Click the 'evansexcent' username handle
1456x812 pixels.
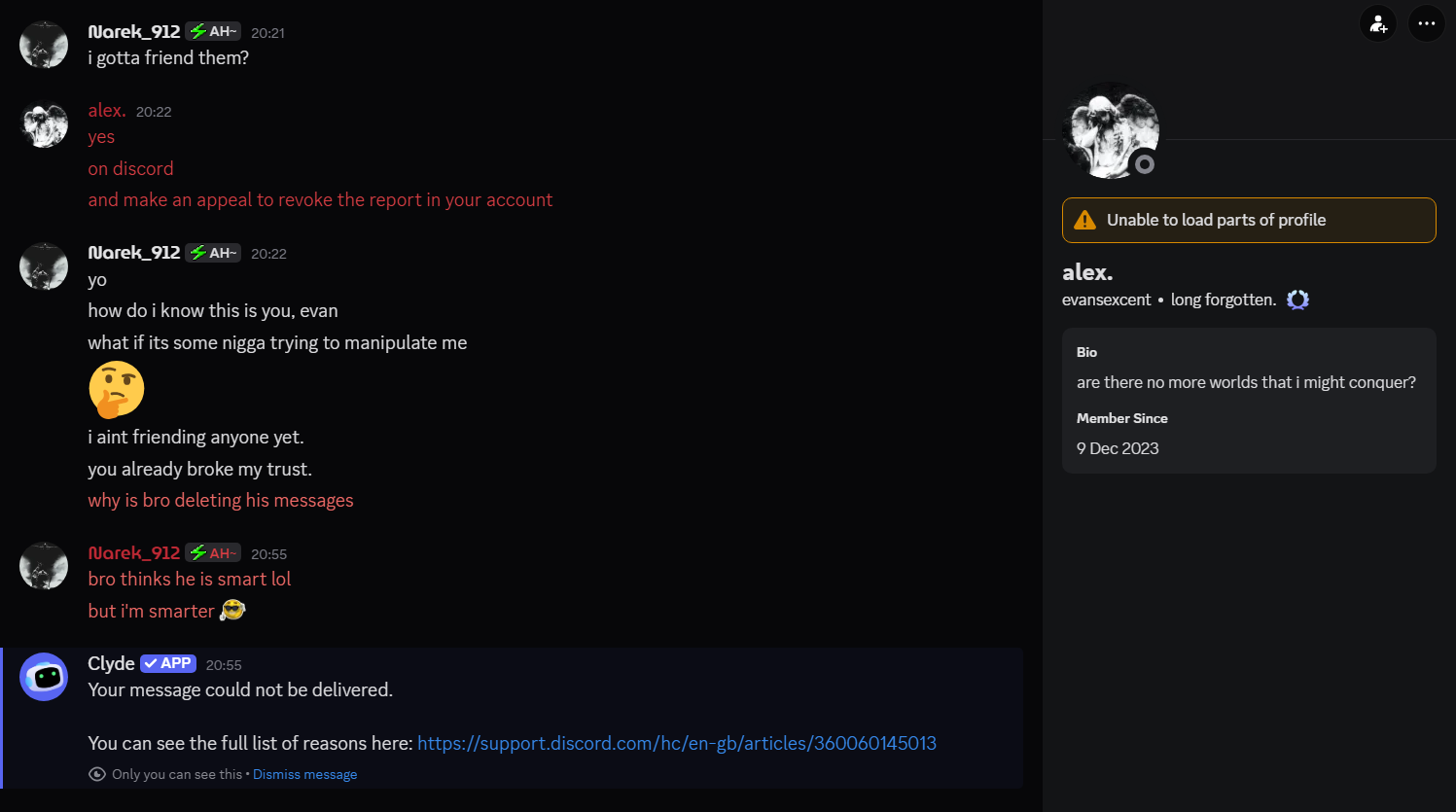[x=1106, y=300]
